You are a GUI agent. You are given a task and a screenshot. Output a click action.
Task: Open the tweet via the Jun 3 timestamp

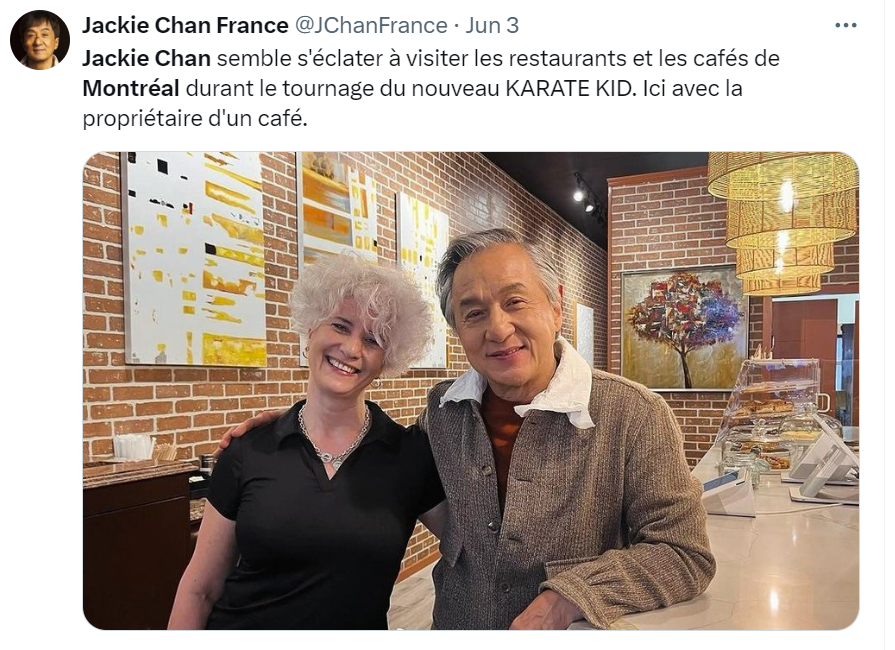click(x=492, y=25)
